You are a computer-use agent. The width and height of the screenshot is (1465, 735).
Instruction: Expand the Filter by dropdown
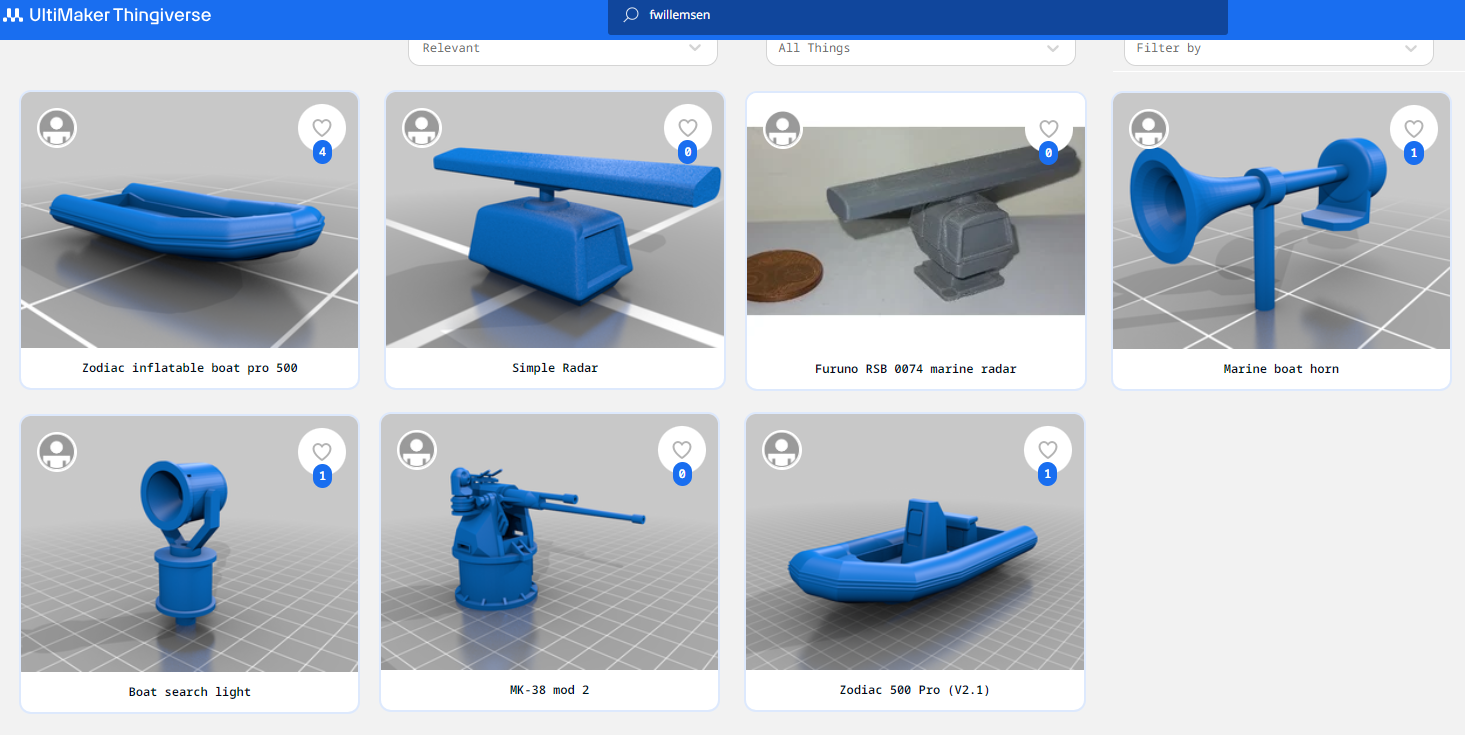pos(1279,48)
